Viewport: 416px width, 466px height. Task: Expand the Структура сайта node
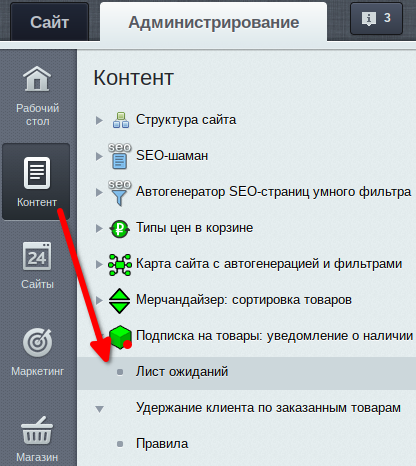(x=99, y=120)
